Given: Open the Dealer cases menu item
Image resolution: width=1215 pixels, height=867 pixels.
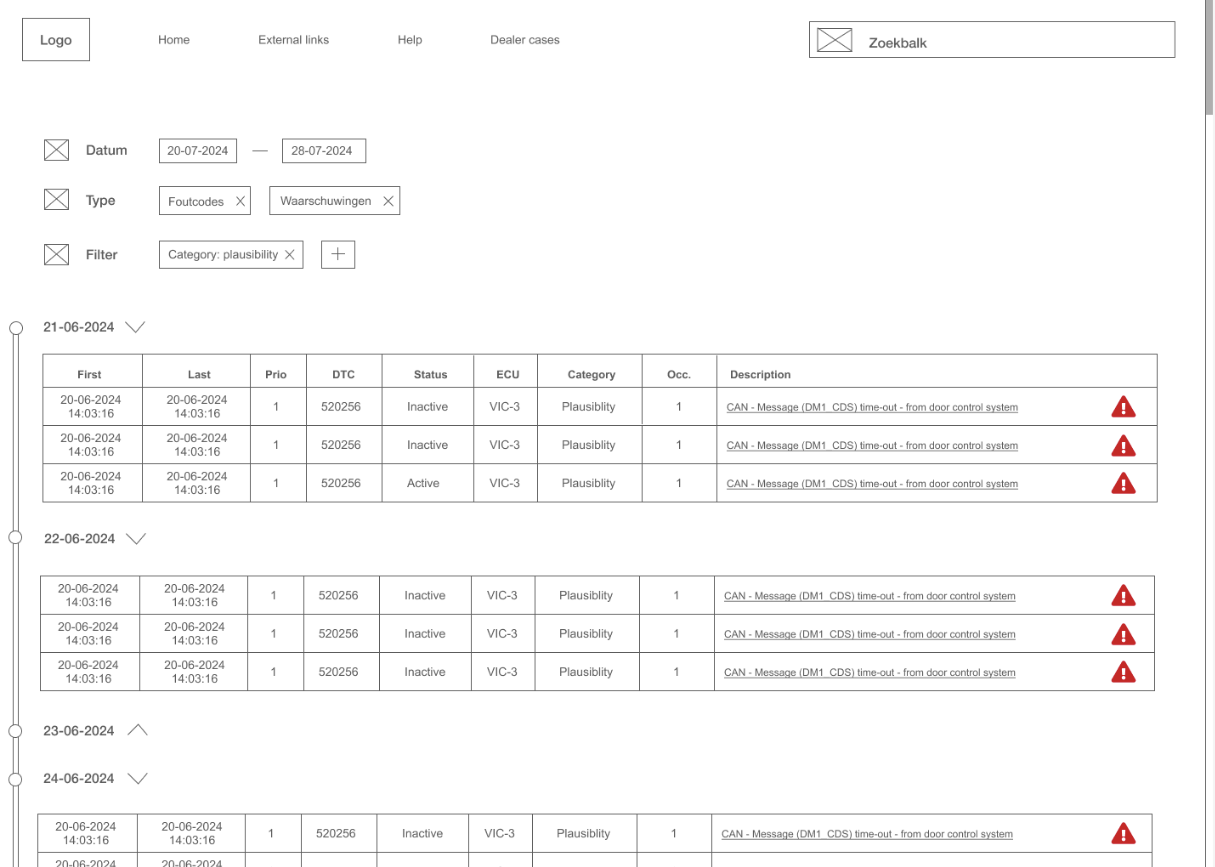Looking at the screenshot, I should (524, 40).
